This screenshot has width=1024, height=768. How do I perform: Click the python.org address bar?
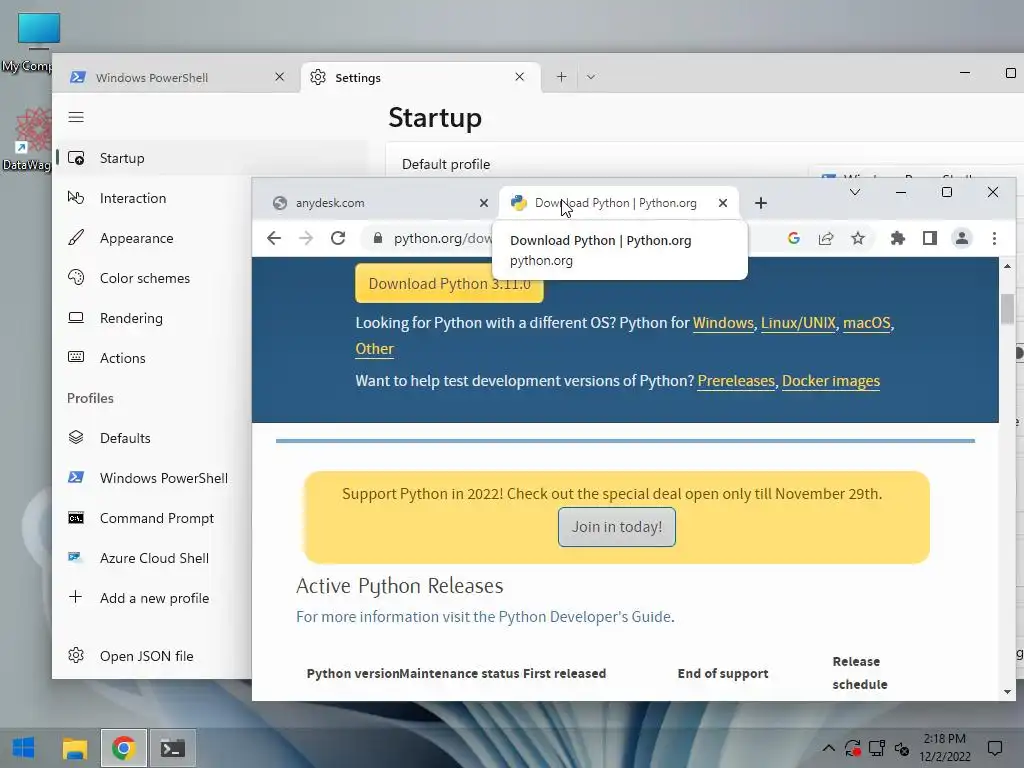coord(443,238)
